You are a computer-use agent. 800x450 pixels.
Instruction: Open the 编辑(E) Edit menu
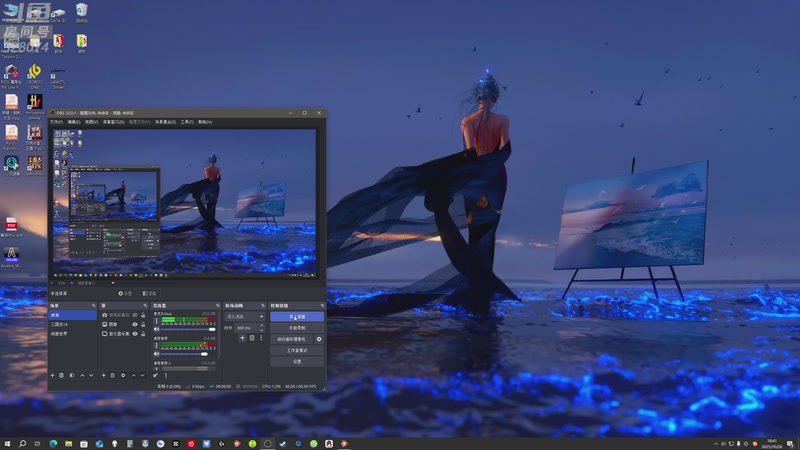pyautogui.click(x=74, y=122)
